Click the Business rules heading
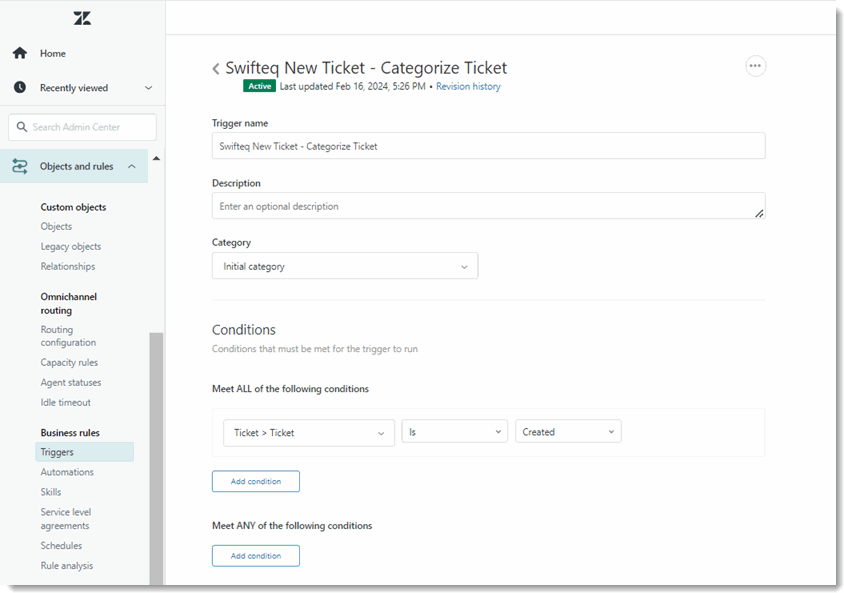The height and width of the screenshot is (593, 844). point(70,433)
